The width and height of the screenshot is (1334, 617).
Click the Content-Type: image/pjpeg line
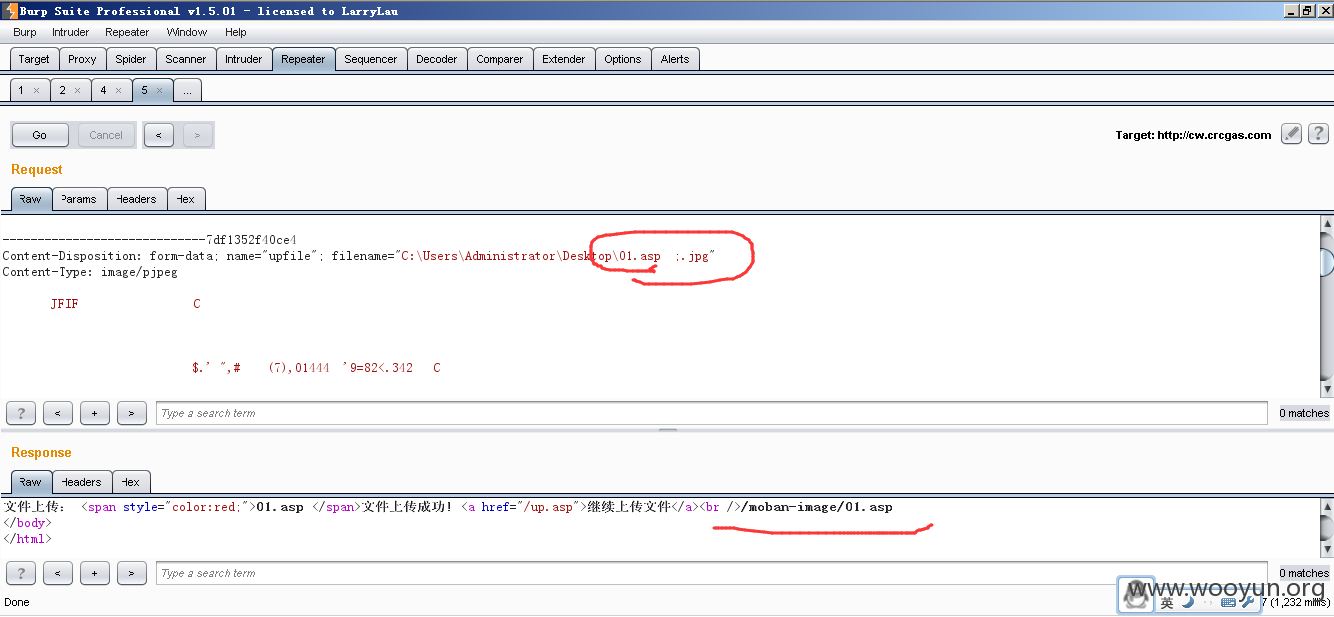[x=90, y=272]
